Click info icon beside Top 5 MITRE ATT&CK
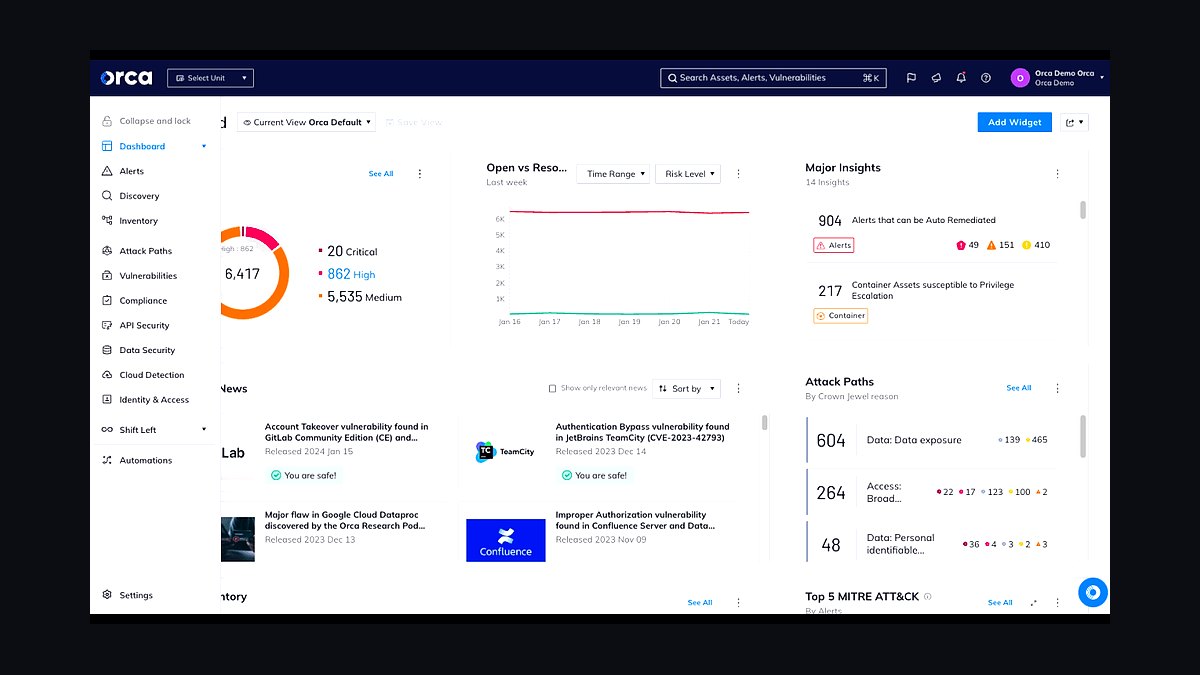 928,596
